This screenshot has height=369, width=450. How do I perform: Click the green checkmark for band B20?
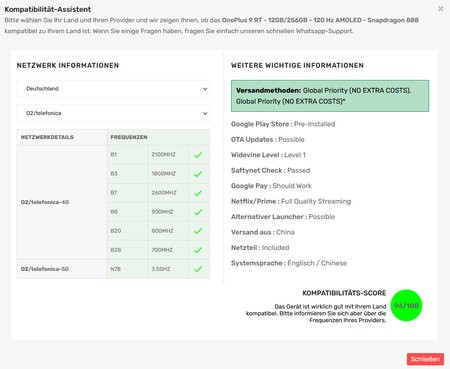[x=198, y=231]
